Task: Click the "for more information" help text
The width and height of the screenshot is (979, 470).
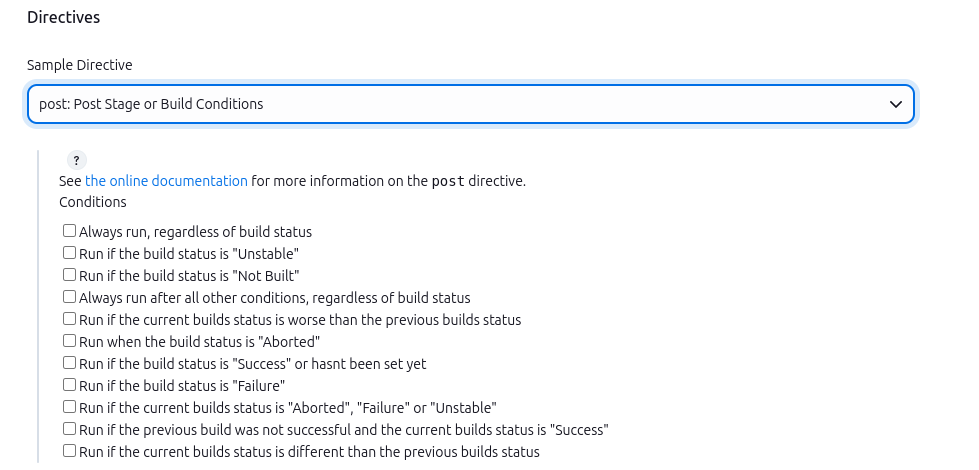Action: point(340,181)
